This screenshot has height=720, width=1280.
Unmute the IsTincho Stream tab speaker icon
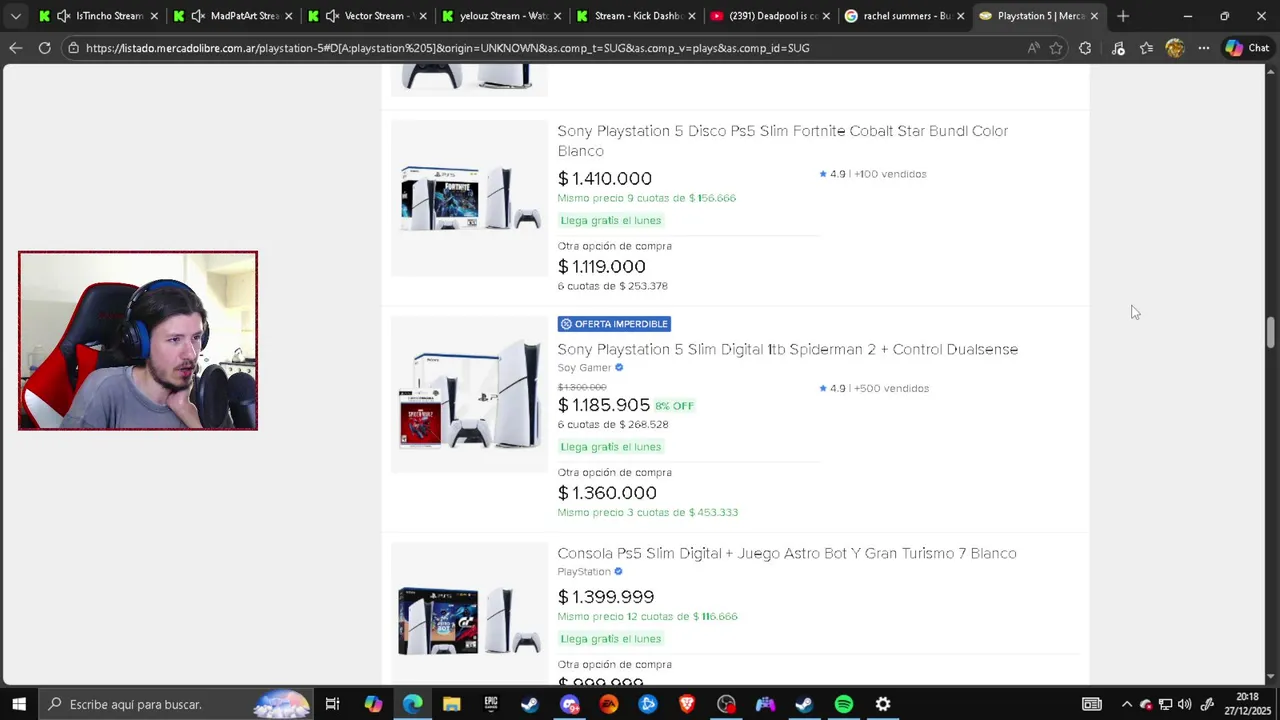click(63, 16)
